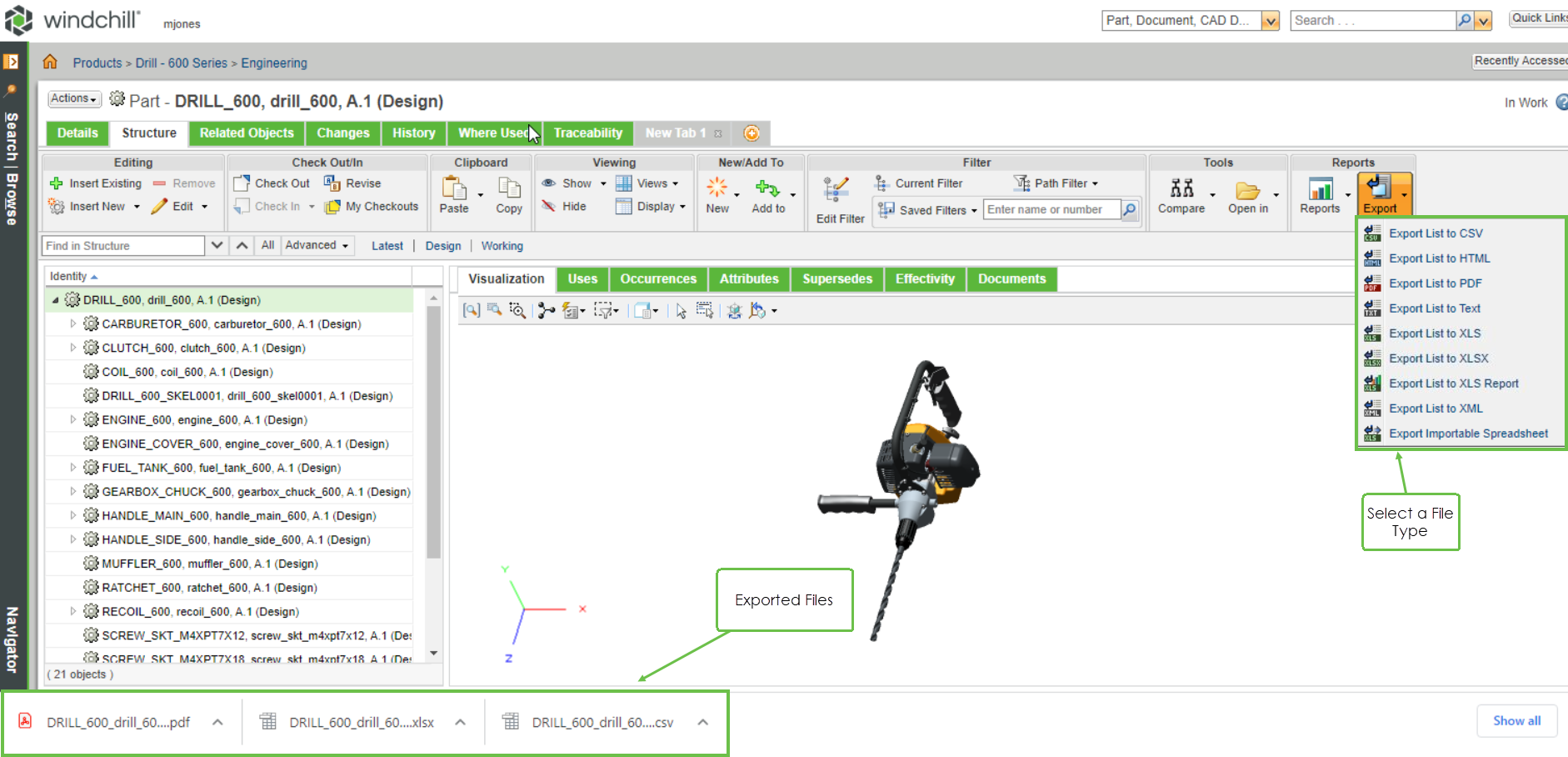The image size is (1568, 757).
Task: Click the select arrow tool in visualization toolbar
Action: [681, 310]
